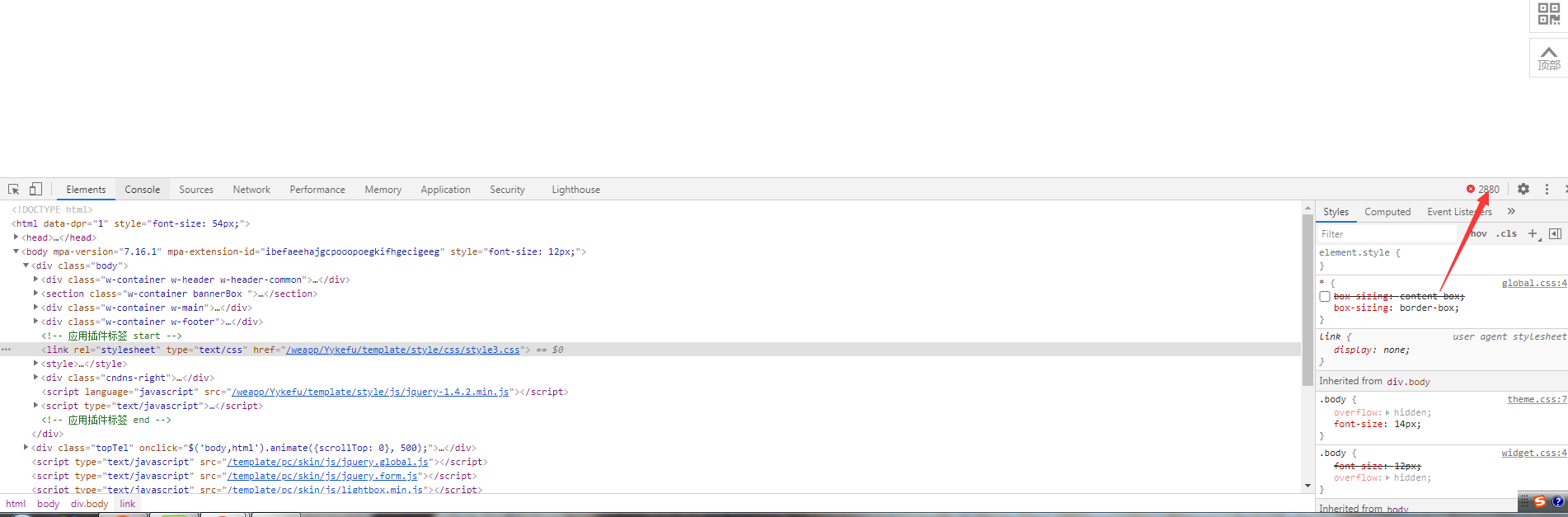Click the red error count indicator
1568x517 pixels.
tap(1482, 189)
